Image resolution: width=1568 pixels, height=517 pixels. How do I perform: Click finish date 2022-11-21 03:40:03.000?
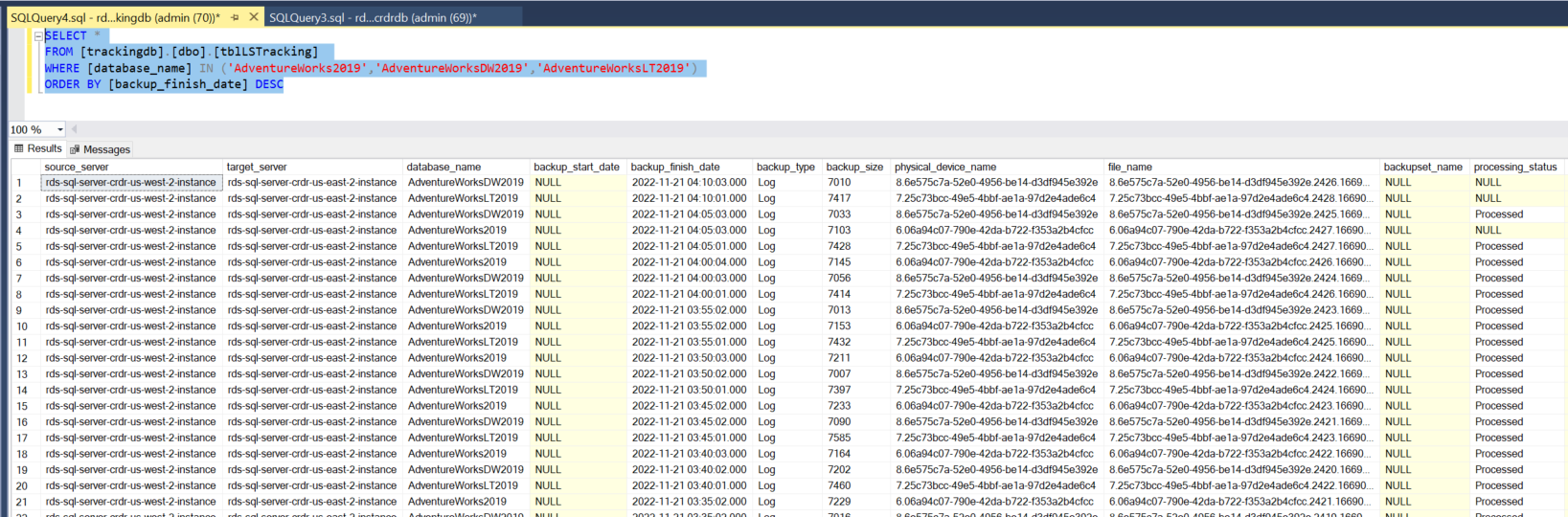coord(690,454)
